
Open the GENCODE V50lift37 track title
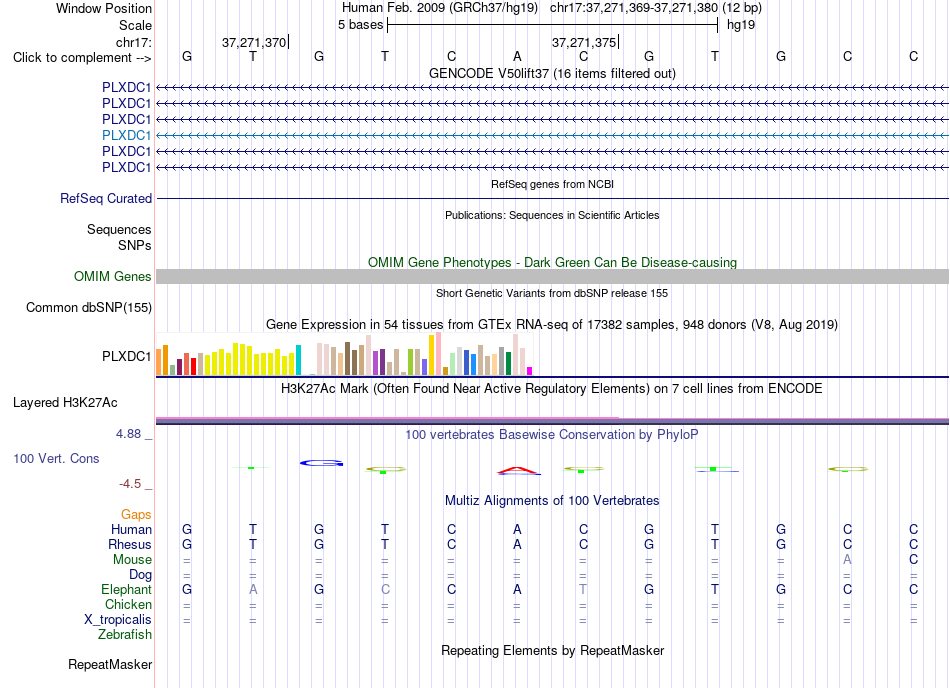point(552,73)
